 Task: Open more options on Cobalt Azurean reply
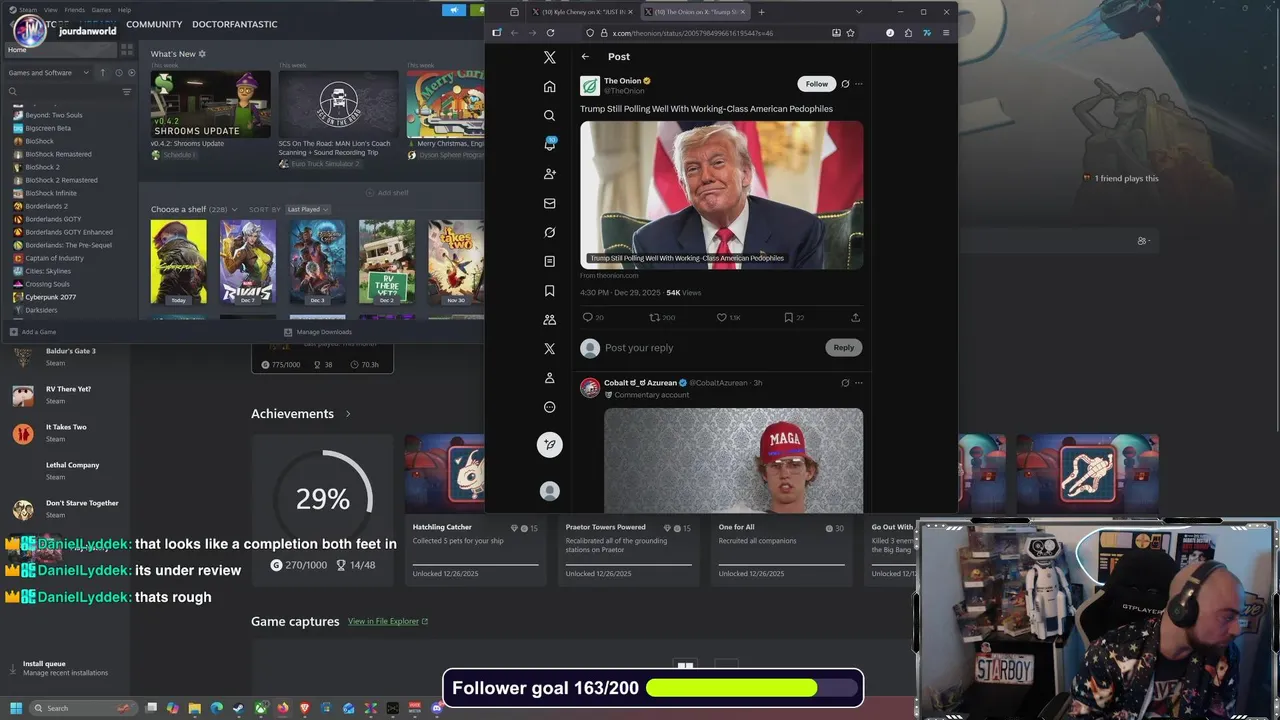(859, 383)
